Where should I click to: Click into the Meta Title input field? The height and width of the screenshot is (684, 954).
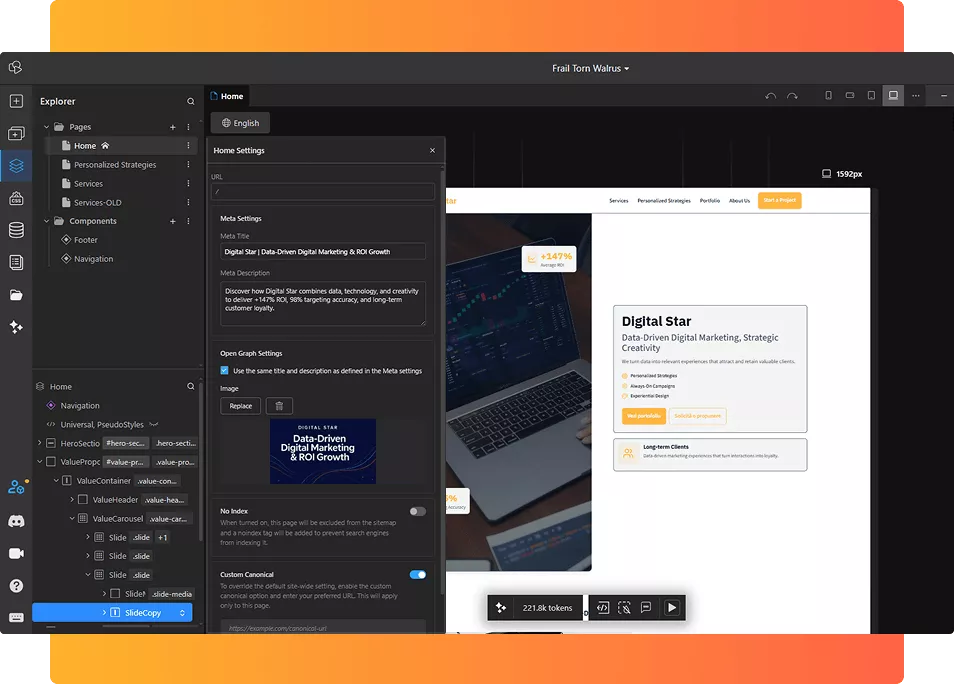point(322,252)
